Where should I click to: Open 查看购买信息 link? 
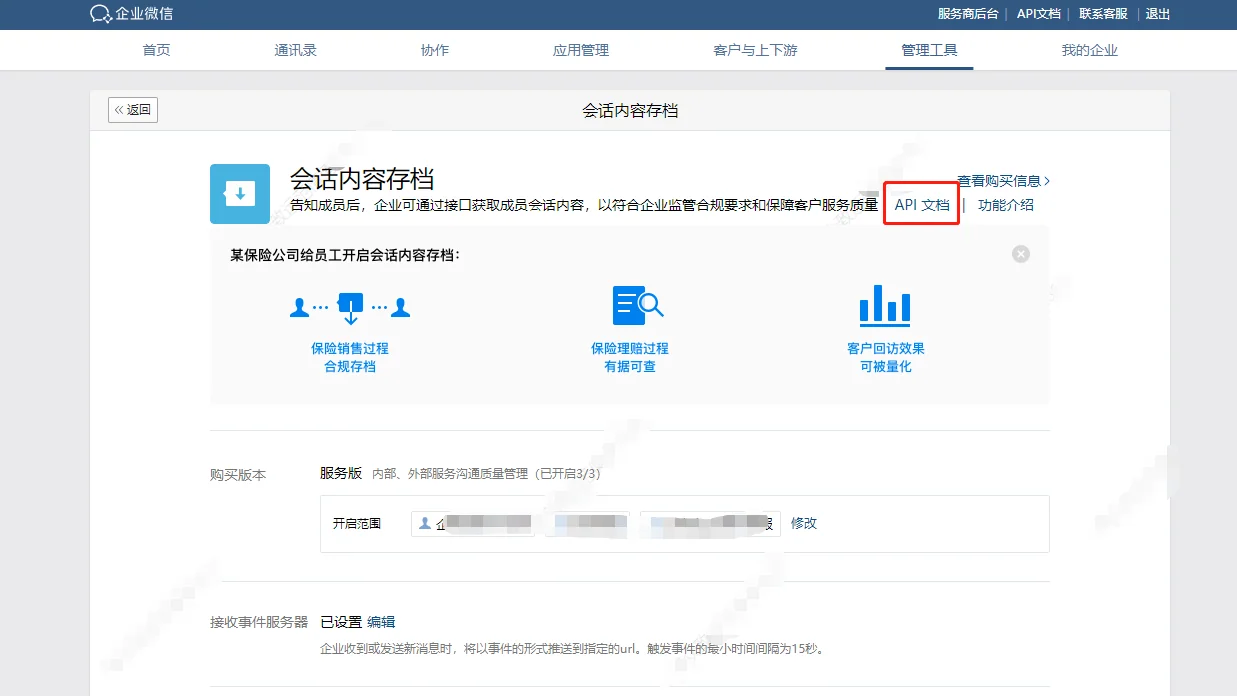(1003, 181)
